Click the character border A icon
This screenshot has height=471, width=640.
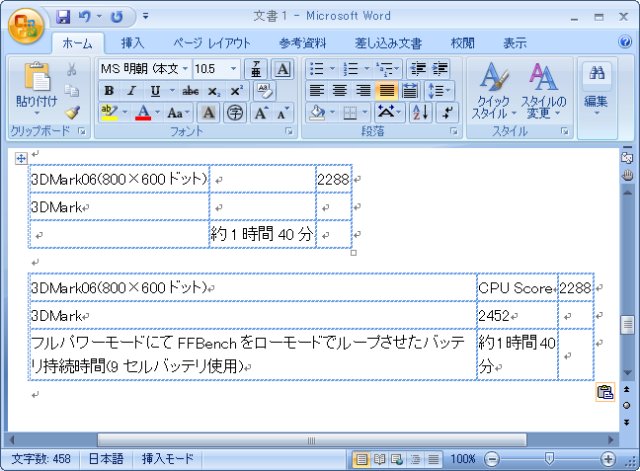coord(282,69)
